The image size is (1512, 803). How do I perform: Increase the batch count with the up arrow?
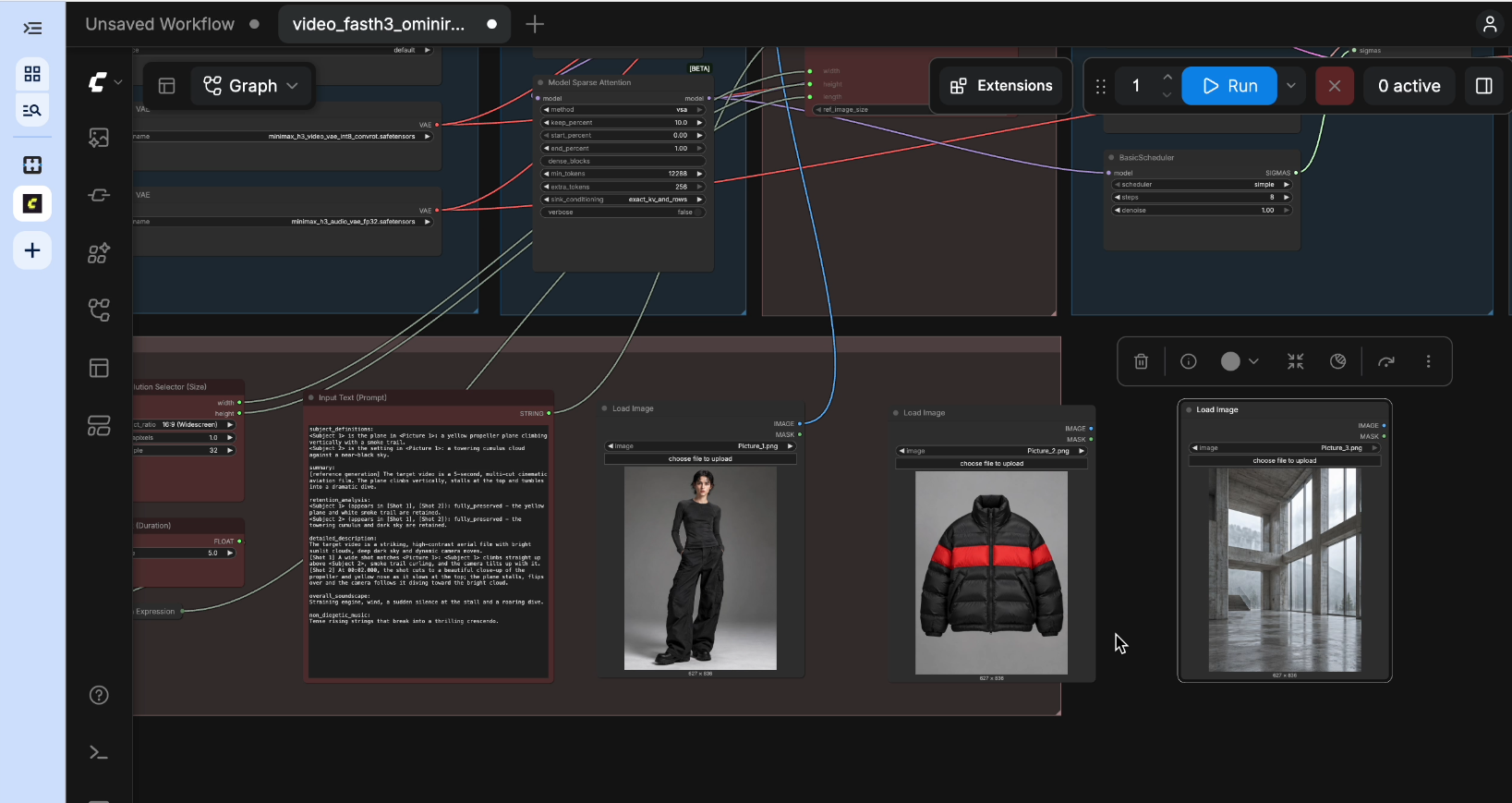(x=1167, y=78)
